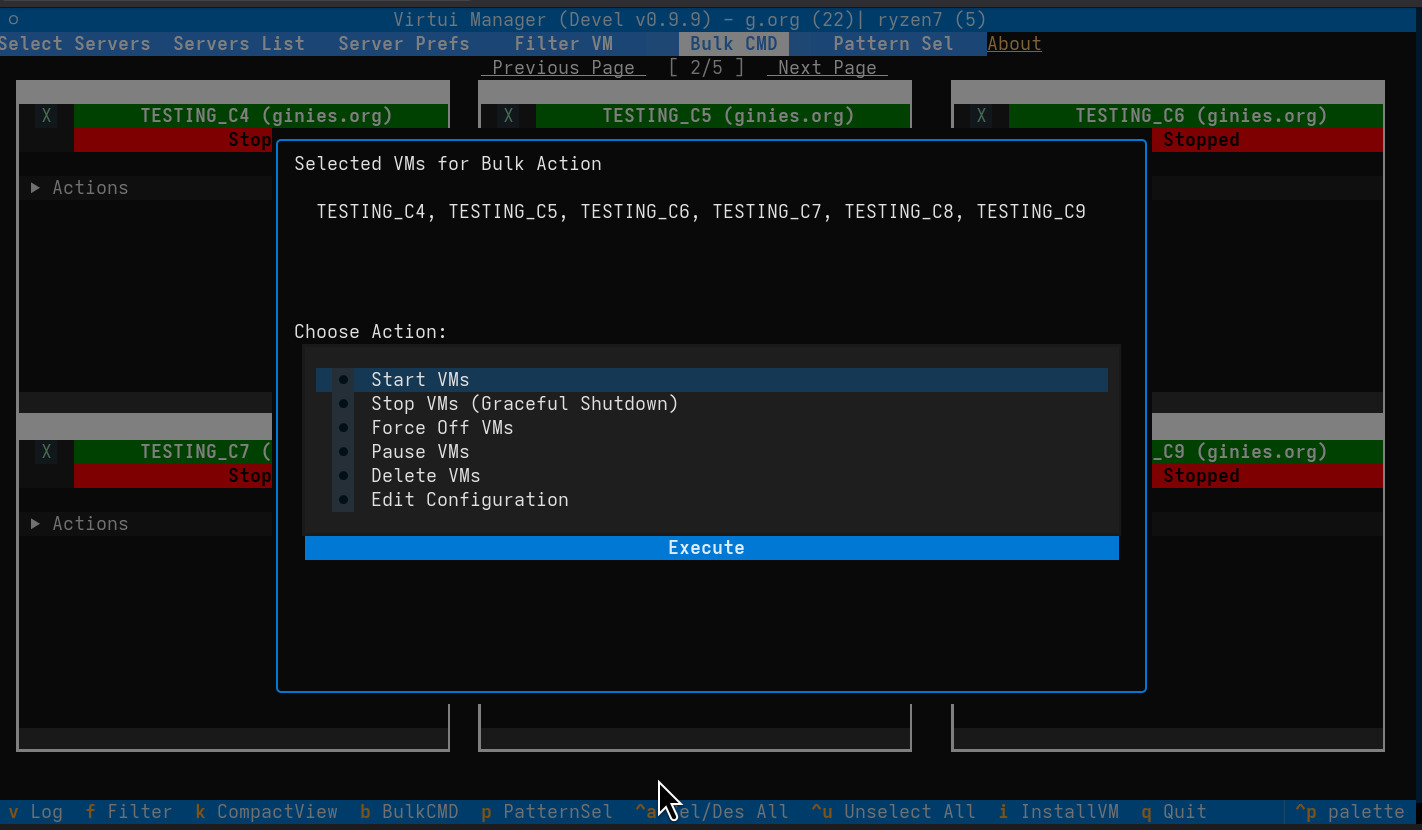Trigger Sel/Des All from the bottom bar
Viewport: 1422px width, 830px height.
pyautogui.click(x=712, y=811)
